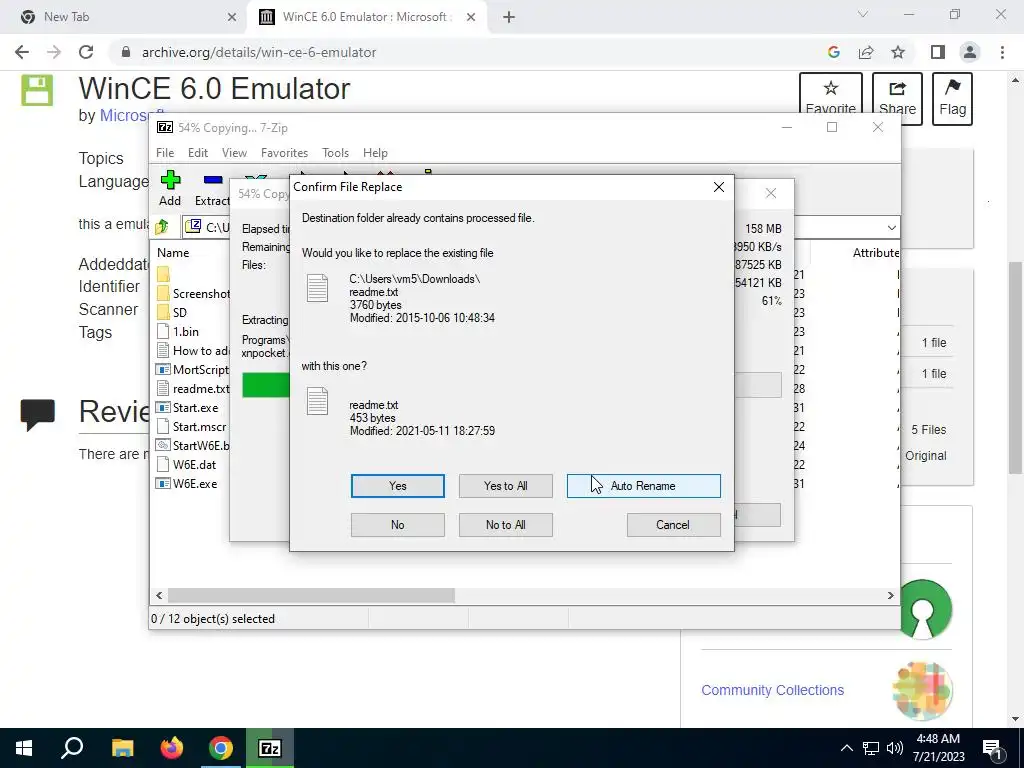Click Chrome icon in taskbar
1024x768 pixels.
coord(221,748)
